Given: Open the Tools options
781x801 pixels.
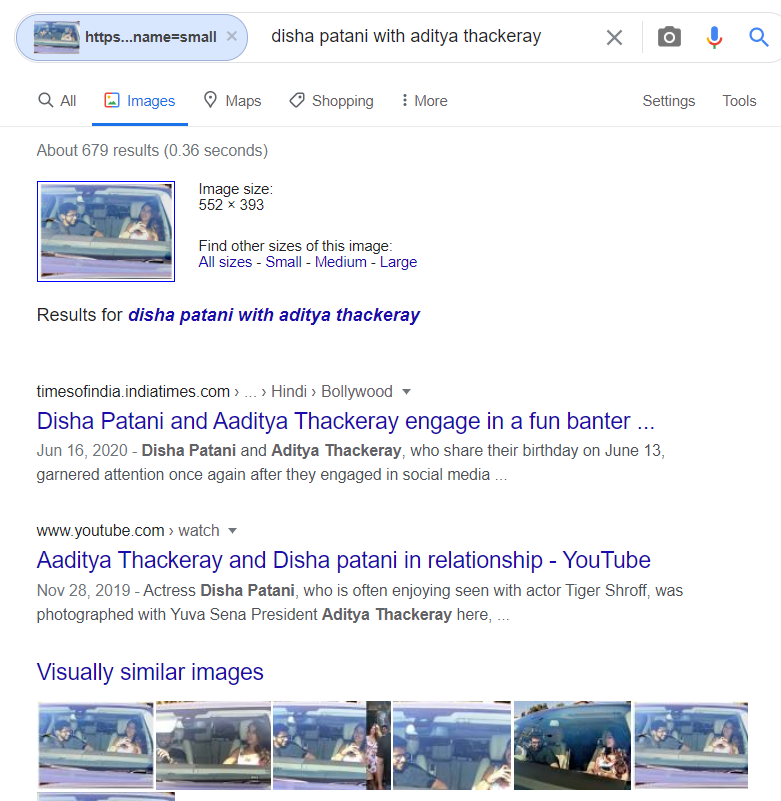Looking at the screenshot, I should [739, 101].
